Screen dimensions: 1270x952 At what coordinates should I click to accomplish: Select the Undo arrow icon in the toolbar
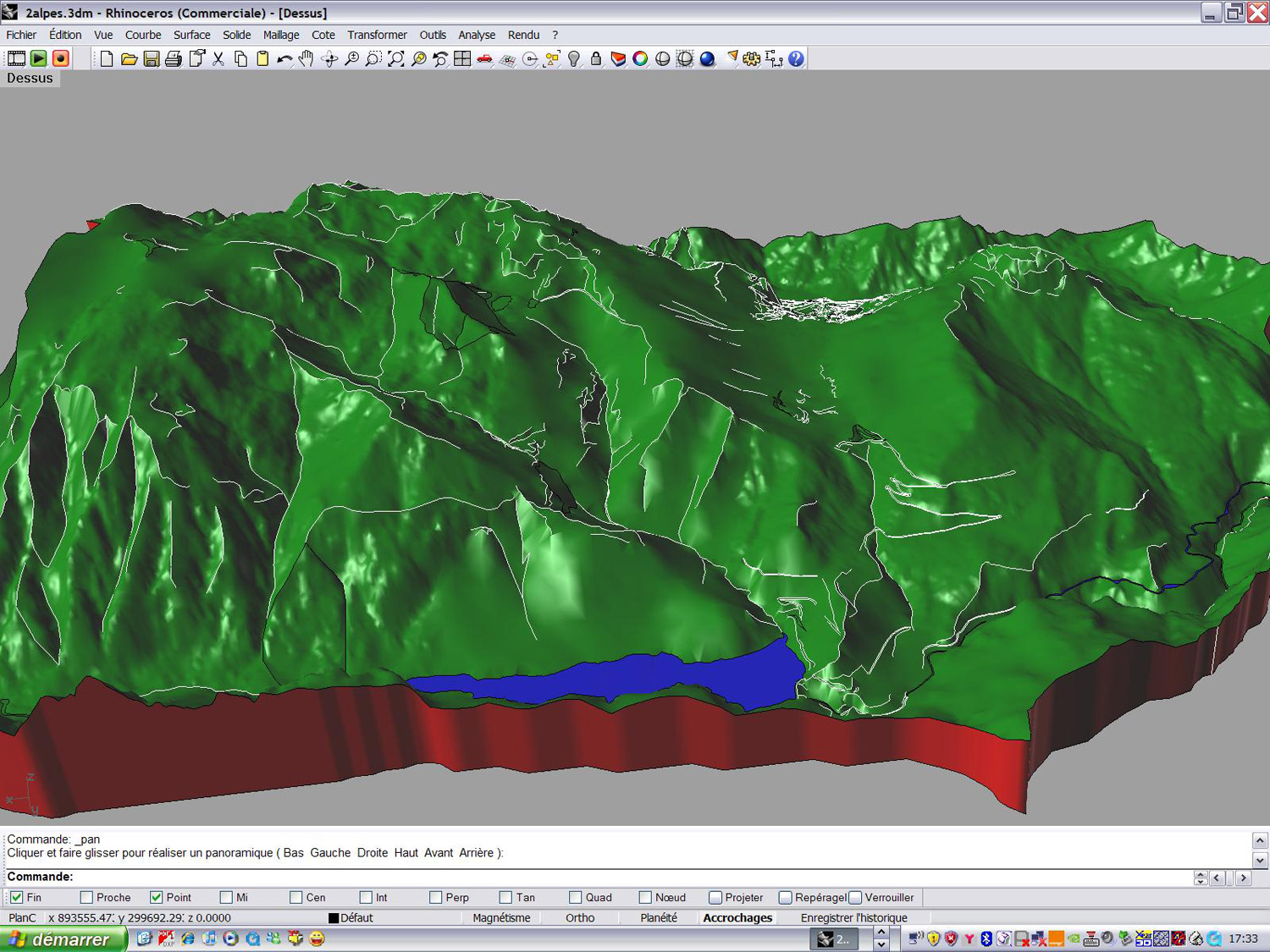(284, 58)
